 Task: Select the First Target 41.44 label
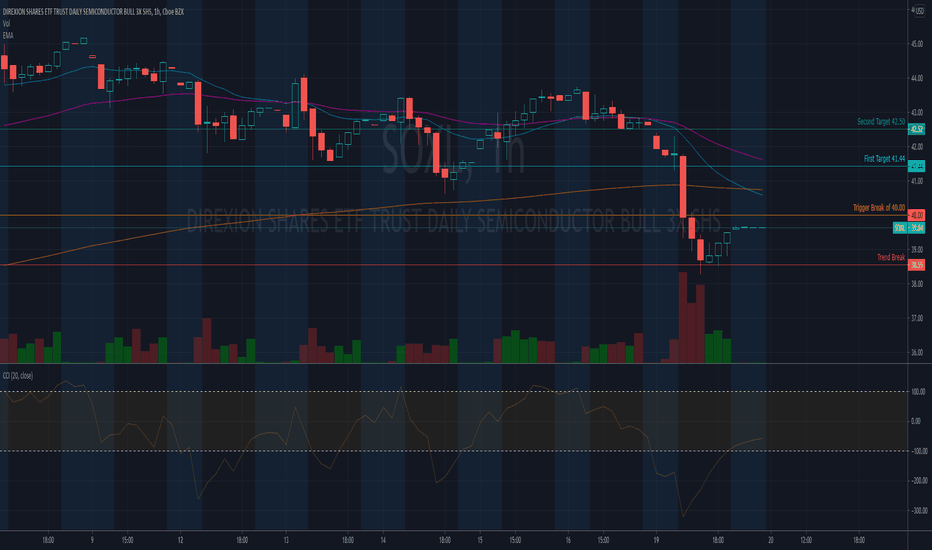pos(884,159)
